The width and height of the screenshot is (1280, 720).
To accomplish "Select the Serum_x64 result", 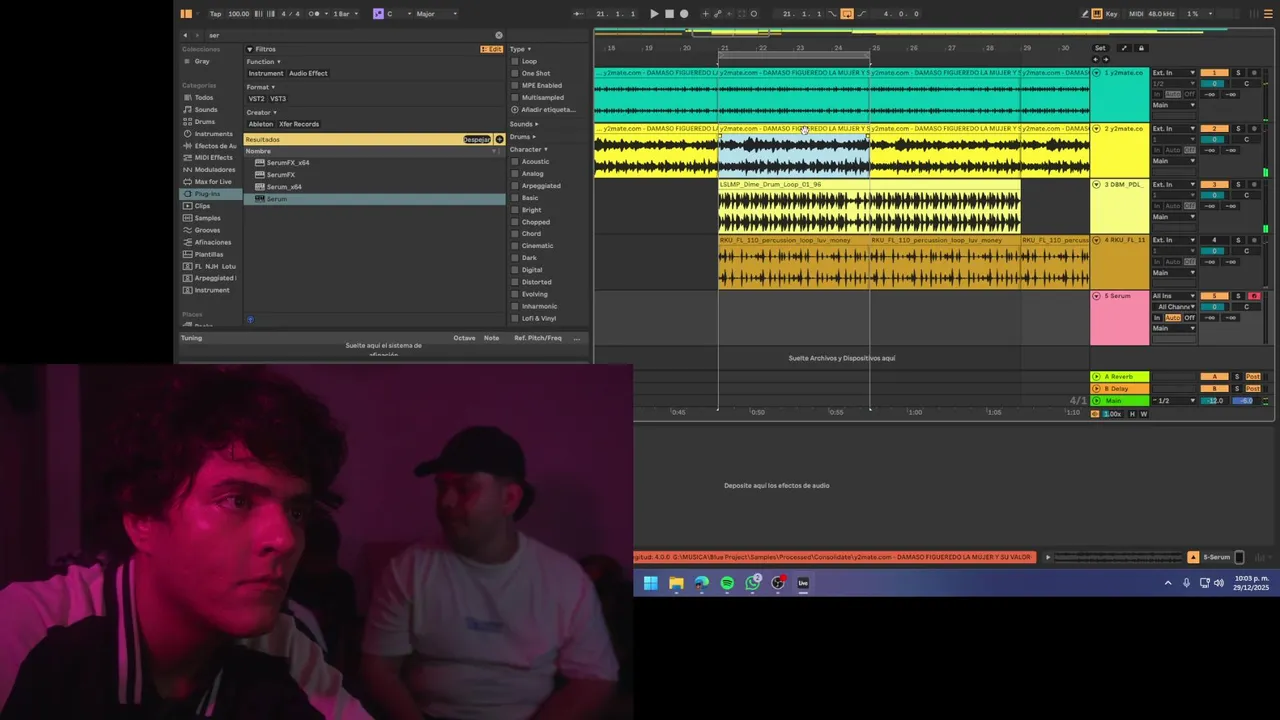I will (x=284, y=187).
